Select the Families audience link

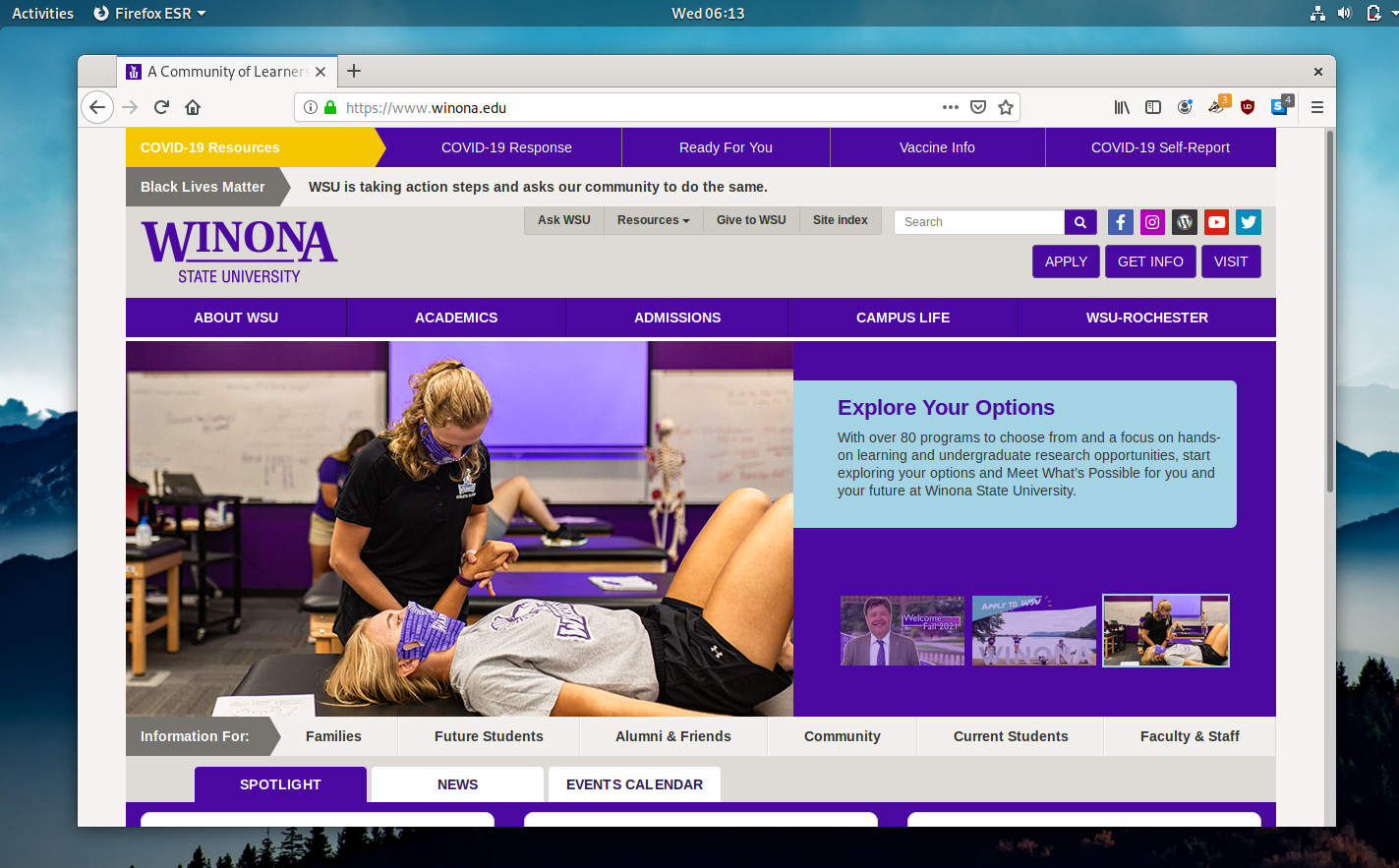(333, 736)
